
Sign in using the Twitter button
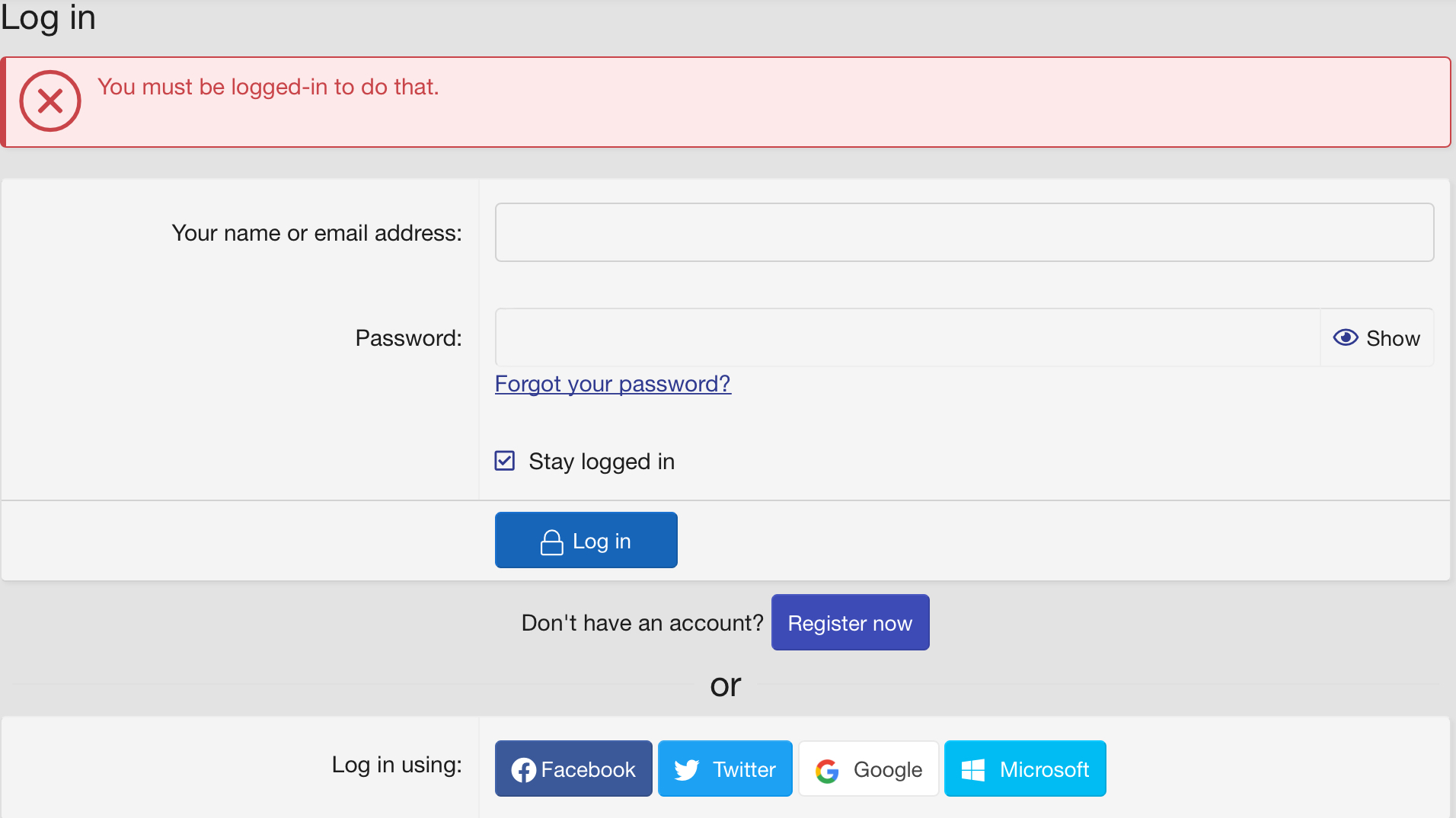click(725, 769)
